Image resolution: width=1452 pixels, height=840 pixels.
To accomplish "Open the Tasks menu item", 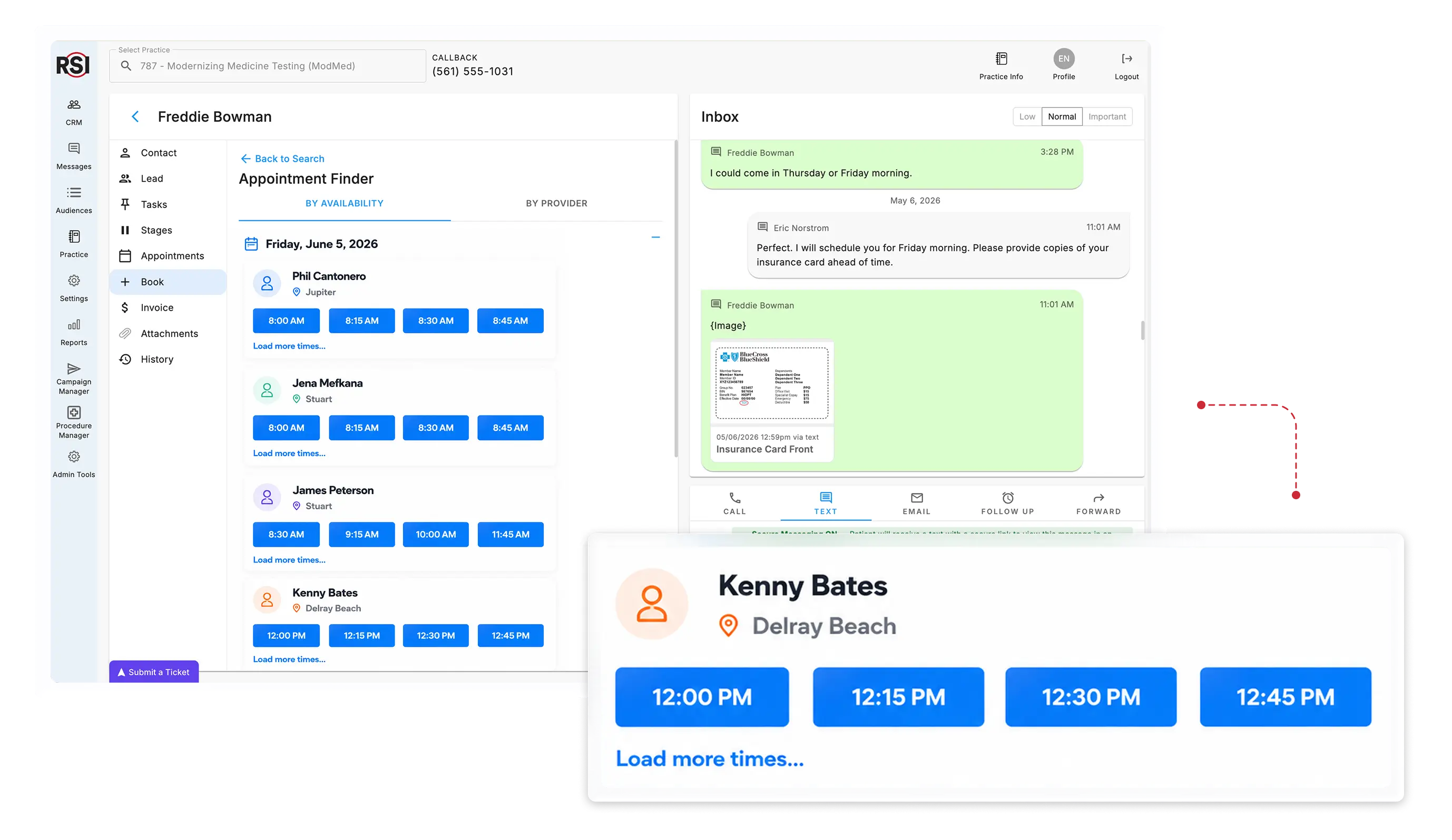I will pyautogui.click(x=168, y=204).
